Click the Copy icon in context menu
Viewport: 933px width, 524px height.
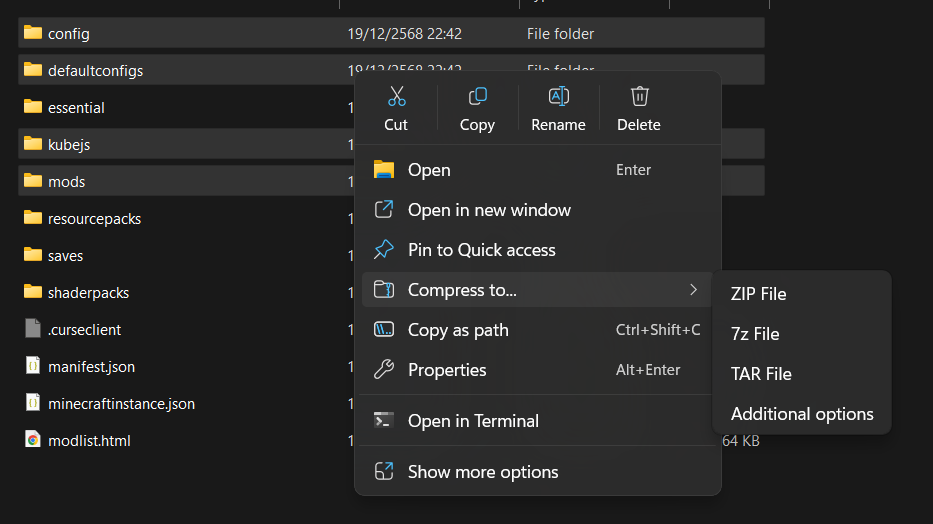coord(477,97)
